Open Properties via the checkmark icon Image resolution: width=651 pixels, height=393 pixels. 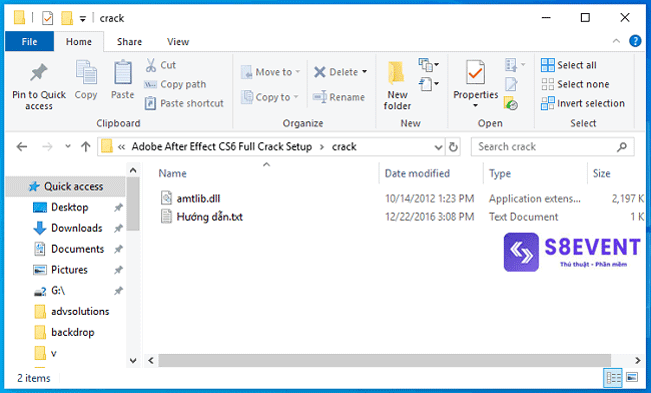(475, 73)
